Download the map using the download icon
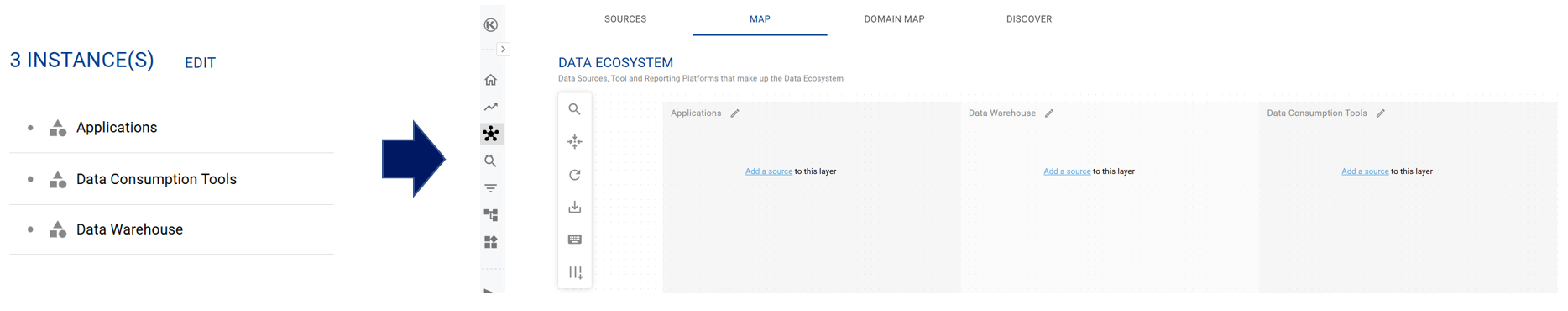 (575, 207)
